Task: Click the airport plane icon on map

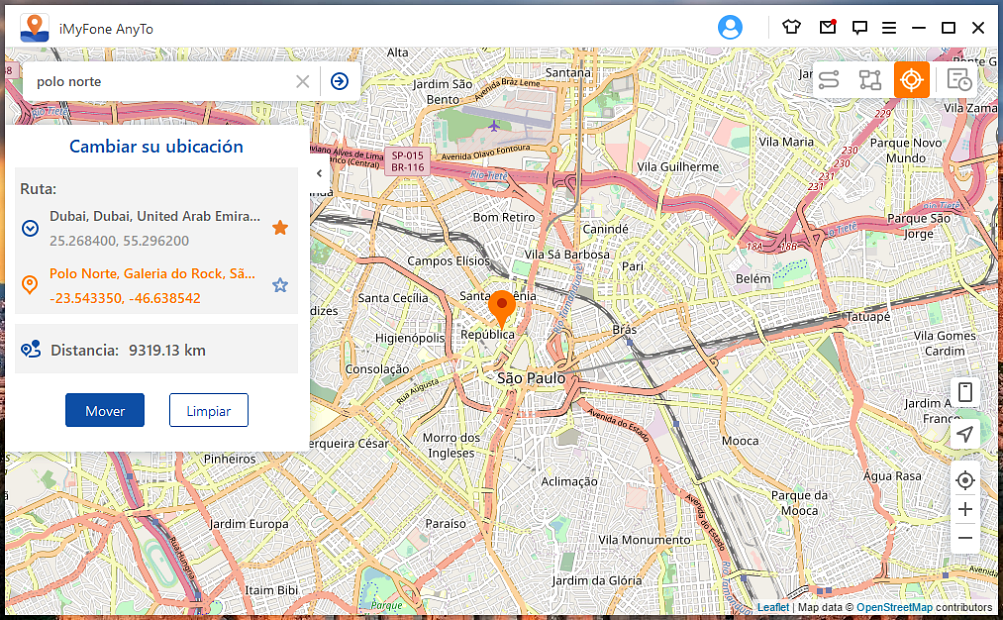Action: 493,127
